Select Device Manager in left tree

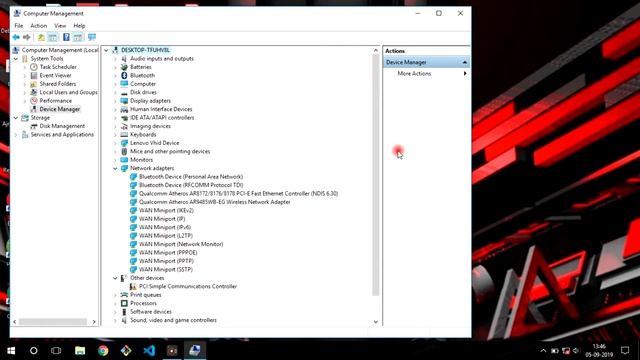click(x=60, y=109)
